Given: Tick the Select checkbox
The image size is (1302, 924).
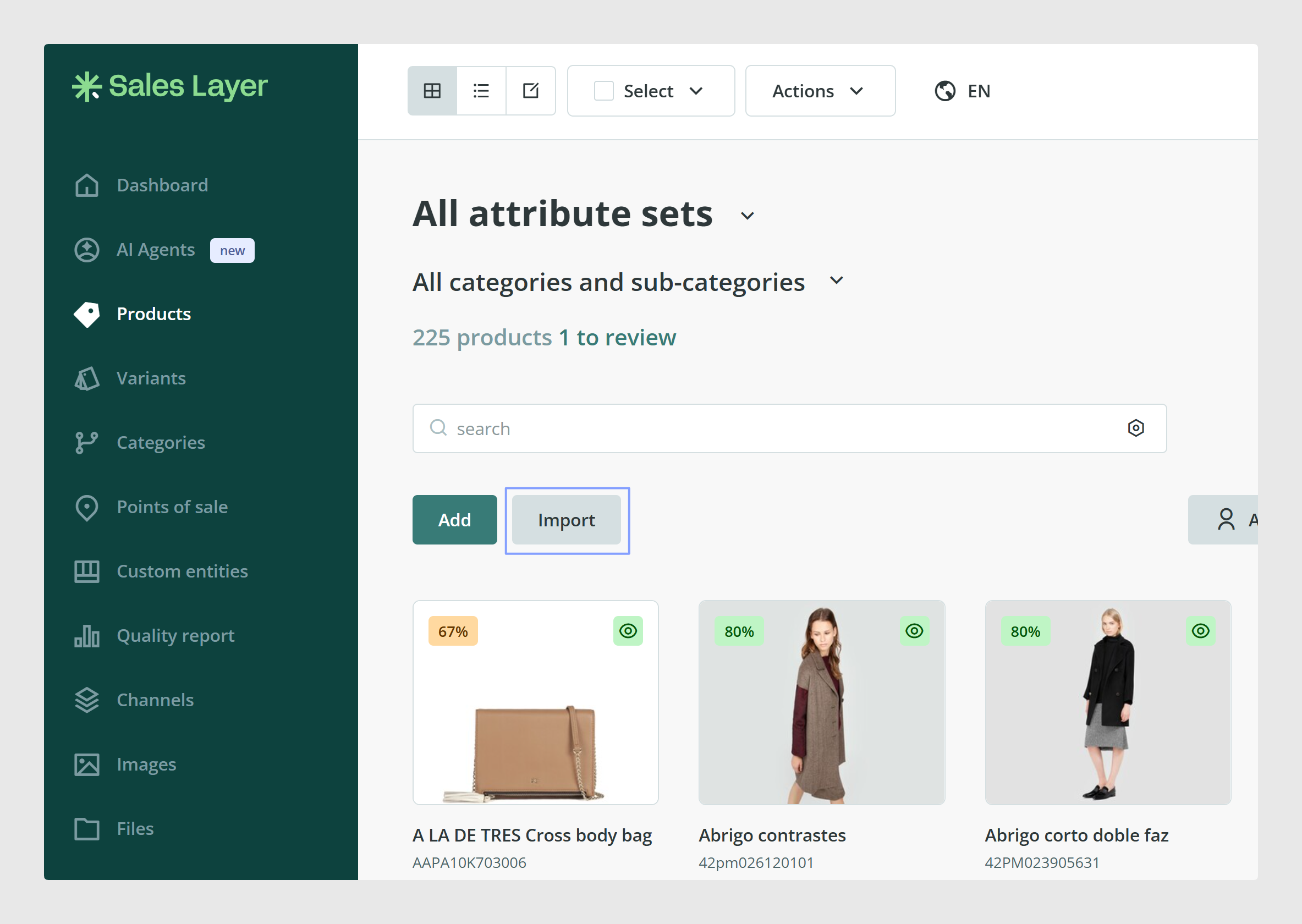Looking at the screenshot, I should tap(603, 91).
